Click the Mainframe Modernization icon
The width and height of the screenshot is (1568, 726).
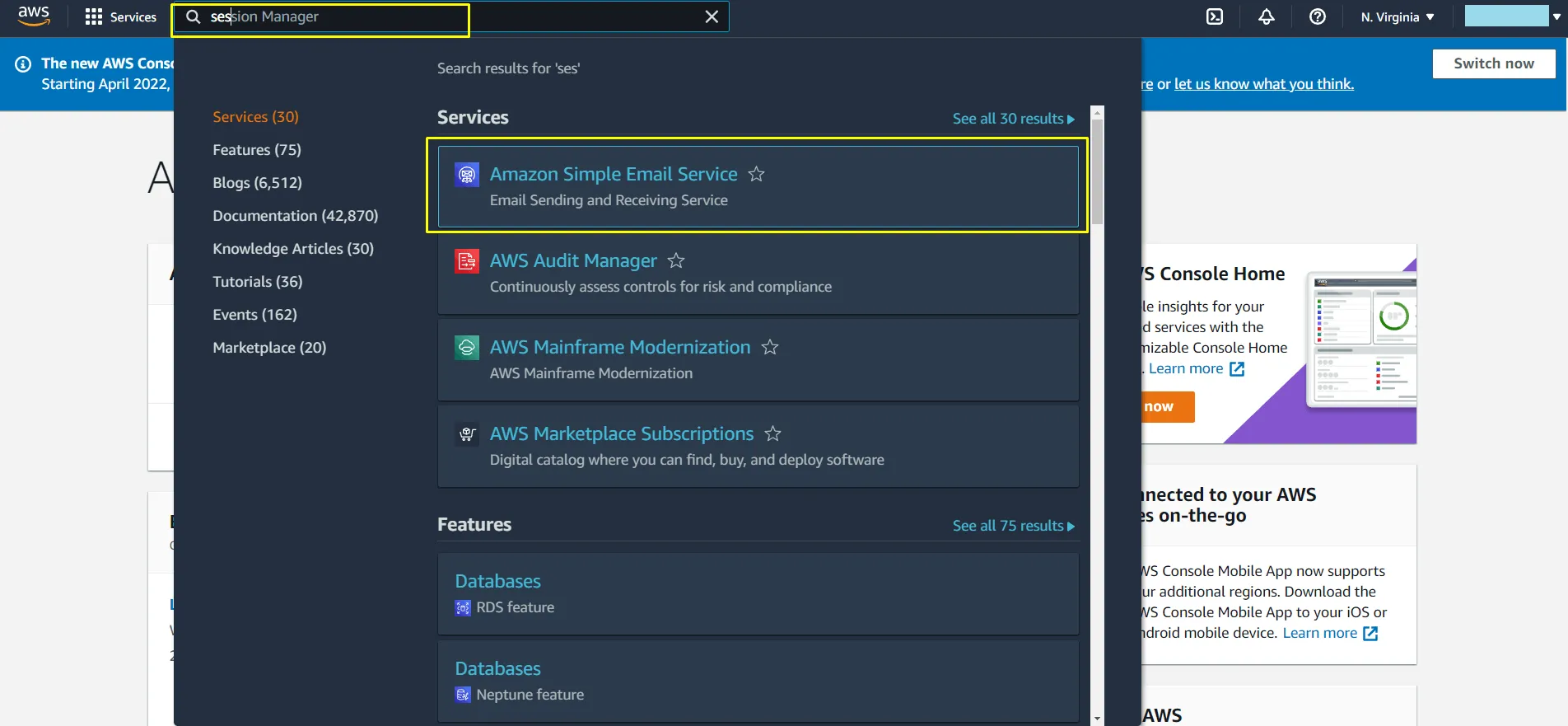(x=467, y=348)
